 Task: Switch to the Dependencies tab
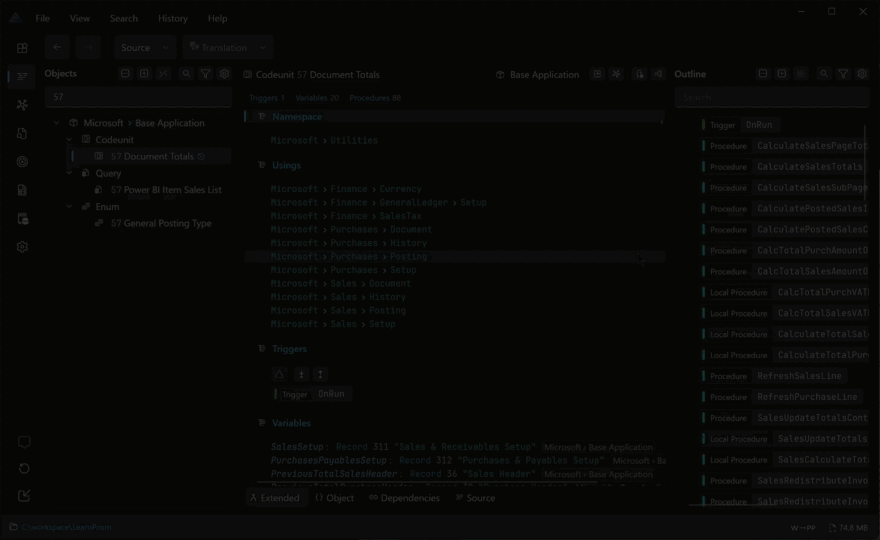(404, 498)
